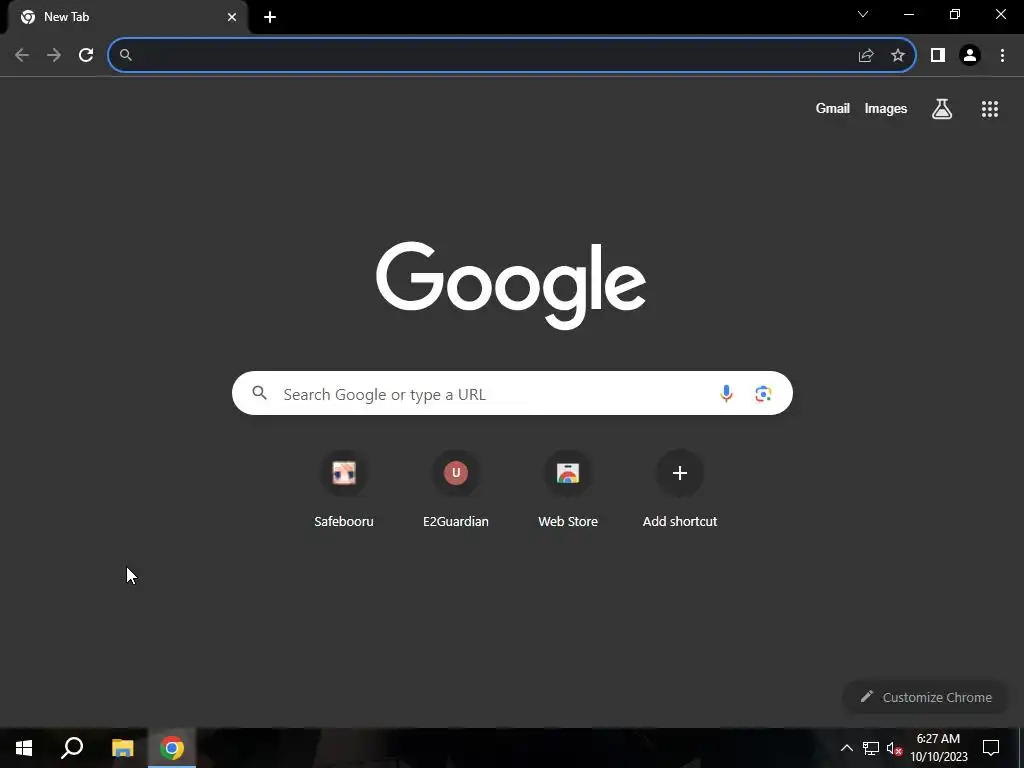The height and width of the screenshot is (768, 1024).
Task: Click Add shortcut
Action: click(680, 490)
